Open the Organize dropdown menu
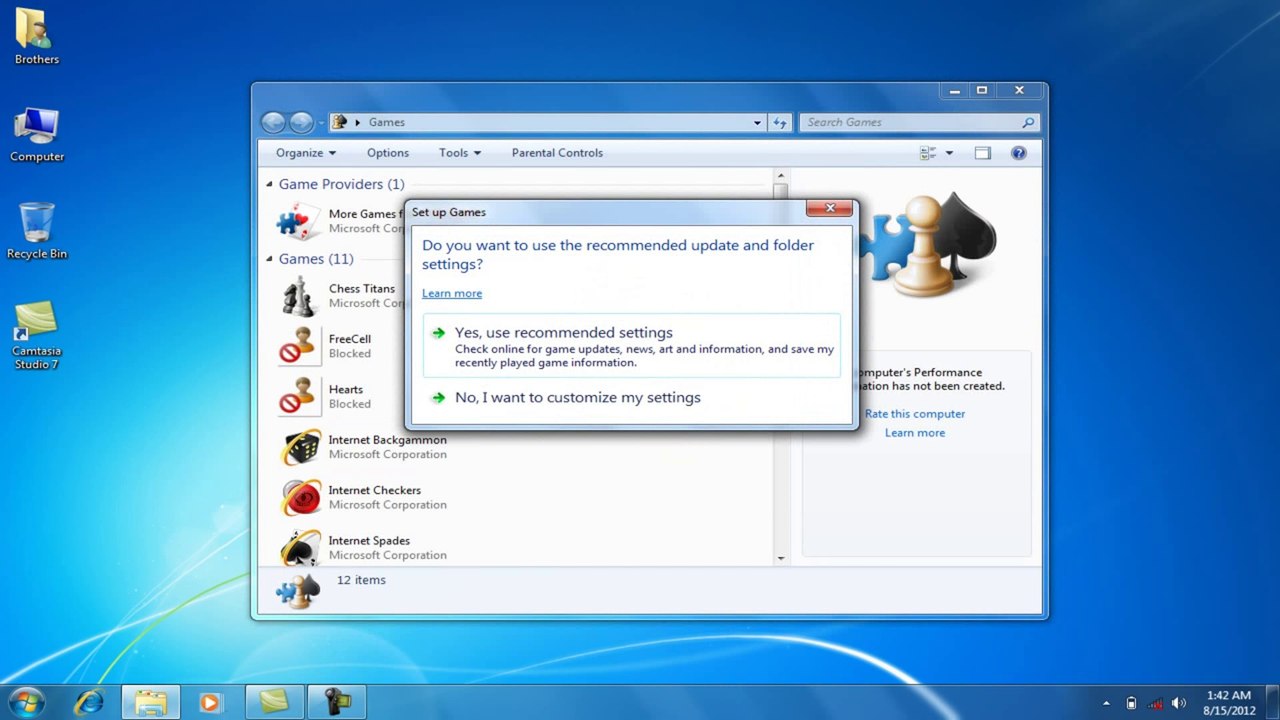1280x720 pixels. coord(306,153)
